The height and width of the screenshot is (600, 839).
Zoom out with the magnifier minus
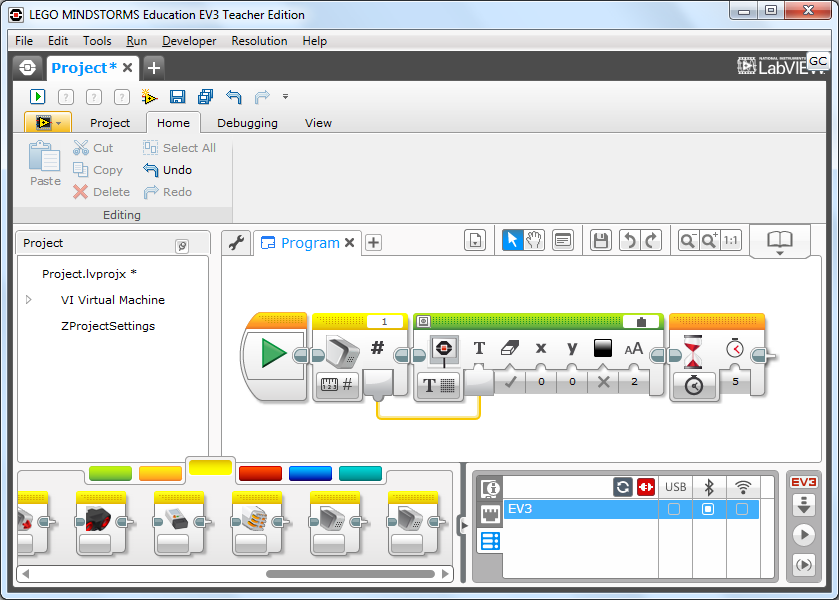click(x=688, y=240)
